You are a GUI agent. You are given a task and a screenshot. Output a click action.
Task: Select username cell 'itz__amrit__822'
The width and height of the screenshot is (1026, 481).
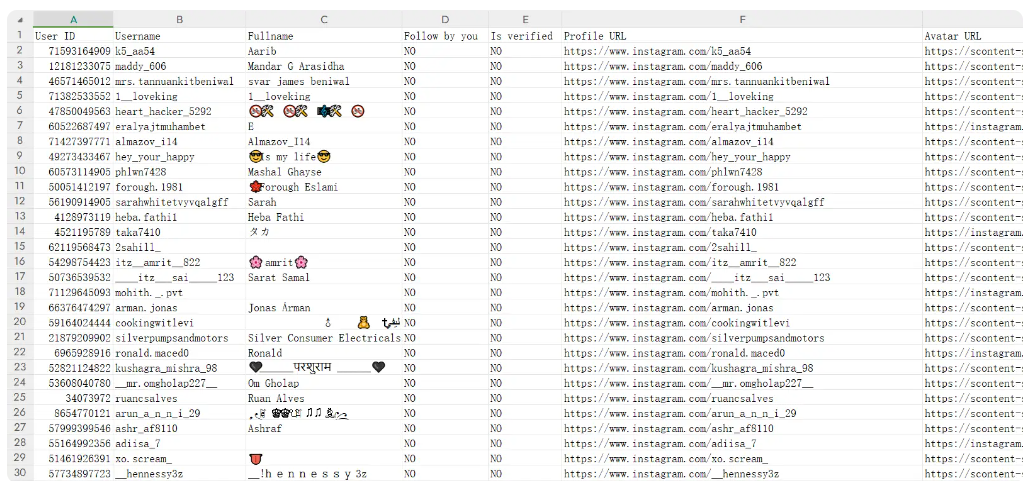coord(179,262)
